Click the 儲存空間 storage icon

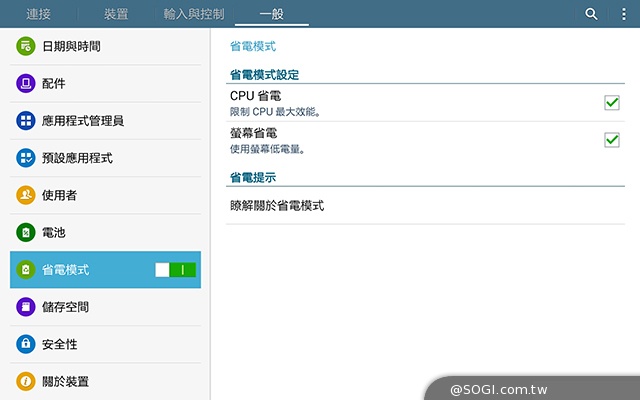point(26,307)
